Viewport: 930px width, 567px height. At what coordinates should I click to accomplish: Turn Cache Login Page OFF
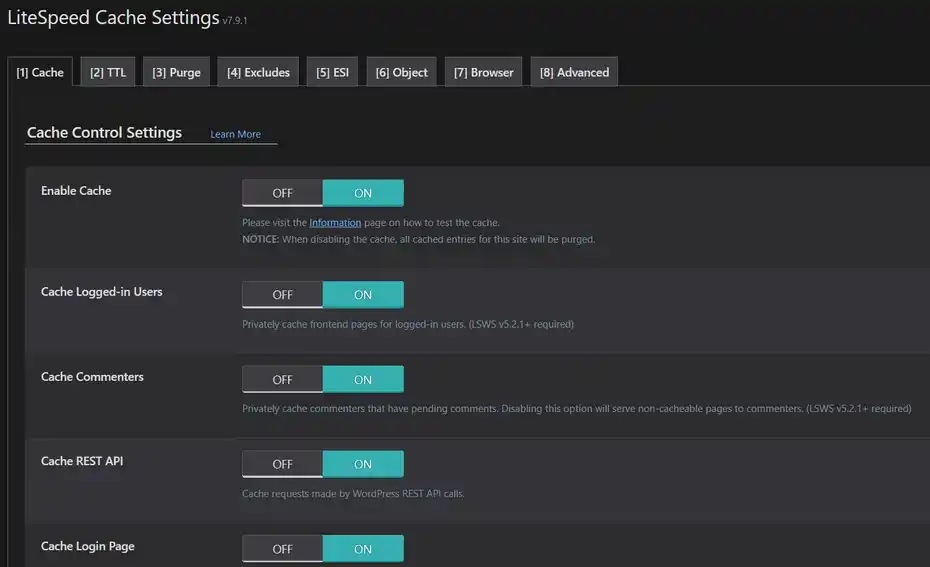pyautogui.click(x=282, y=549)
